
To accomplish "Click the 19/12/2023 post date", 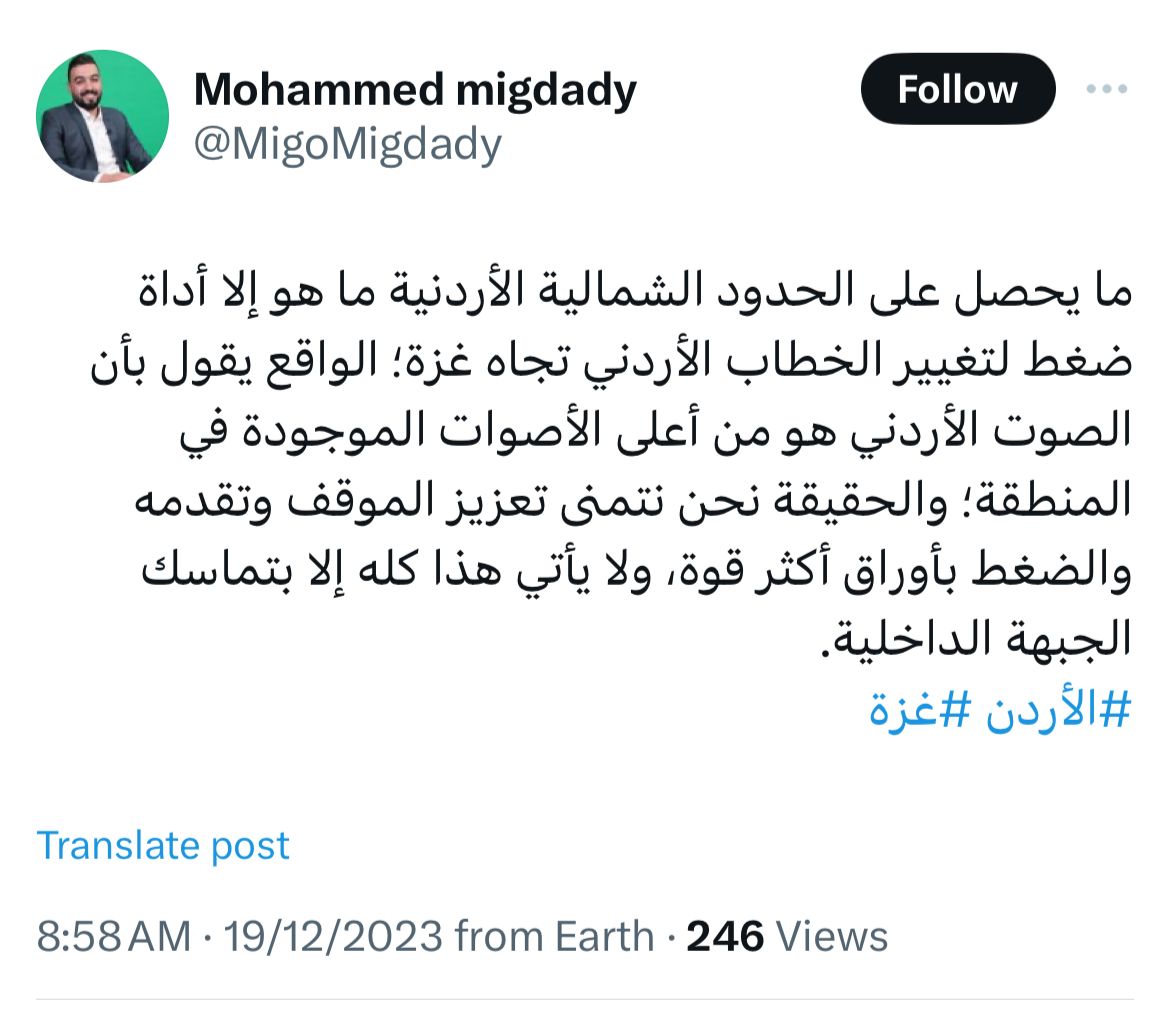I will coord(334,936).
